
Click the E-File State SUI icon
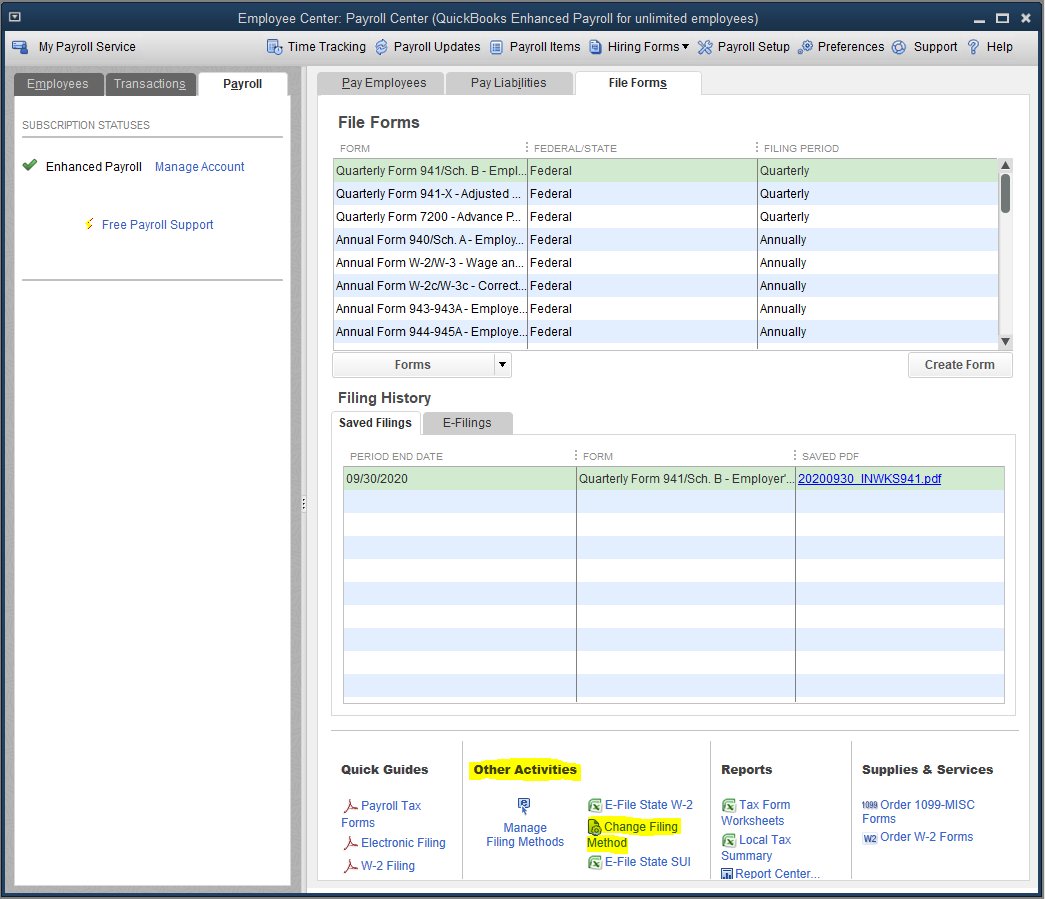click(x=594, y=862)
